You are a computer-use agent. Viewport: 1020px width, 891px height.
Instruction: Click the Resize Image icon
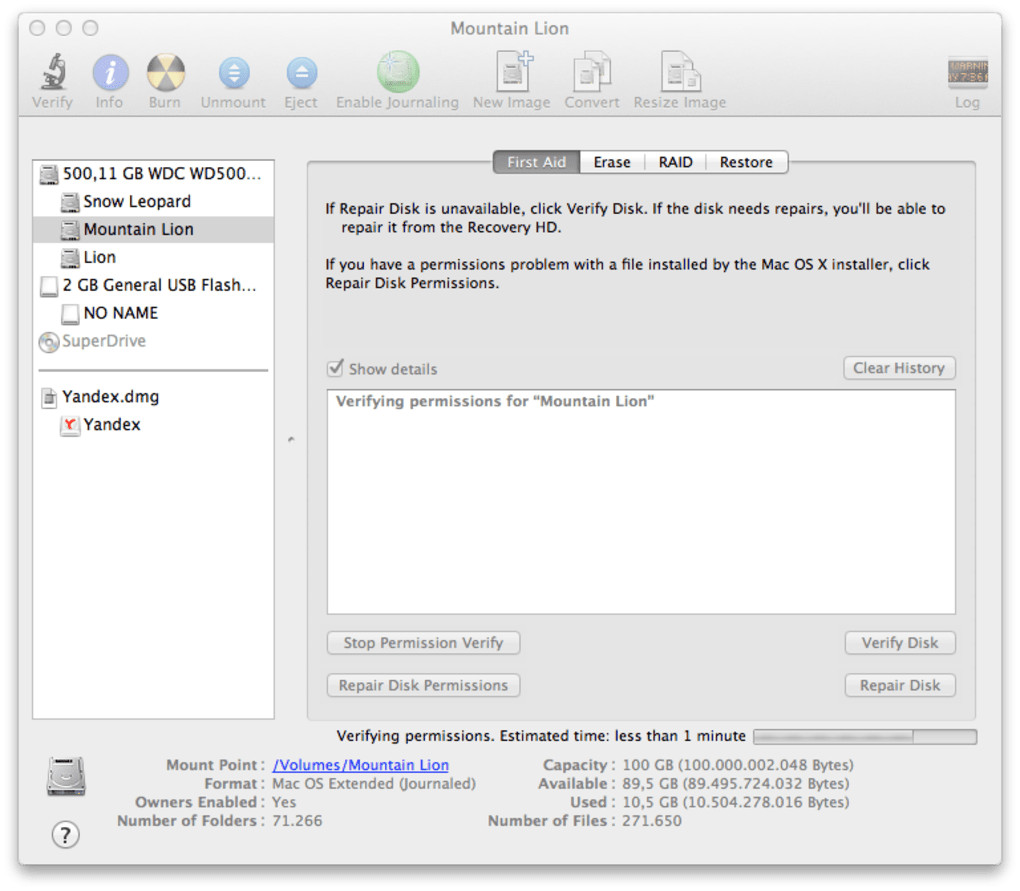tap(680, 71)
